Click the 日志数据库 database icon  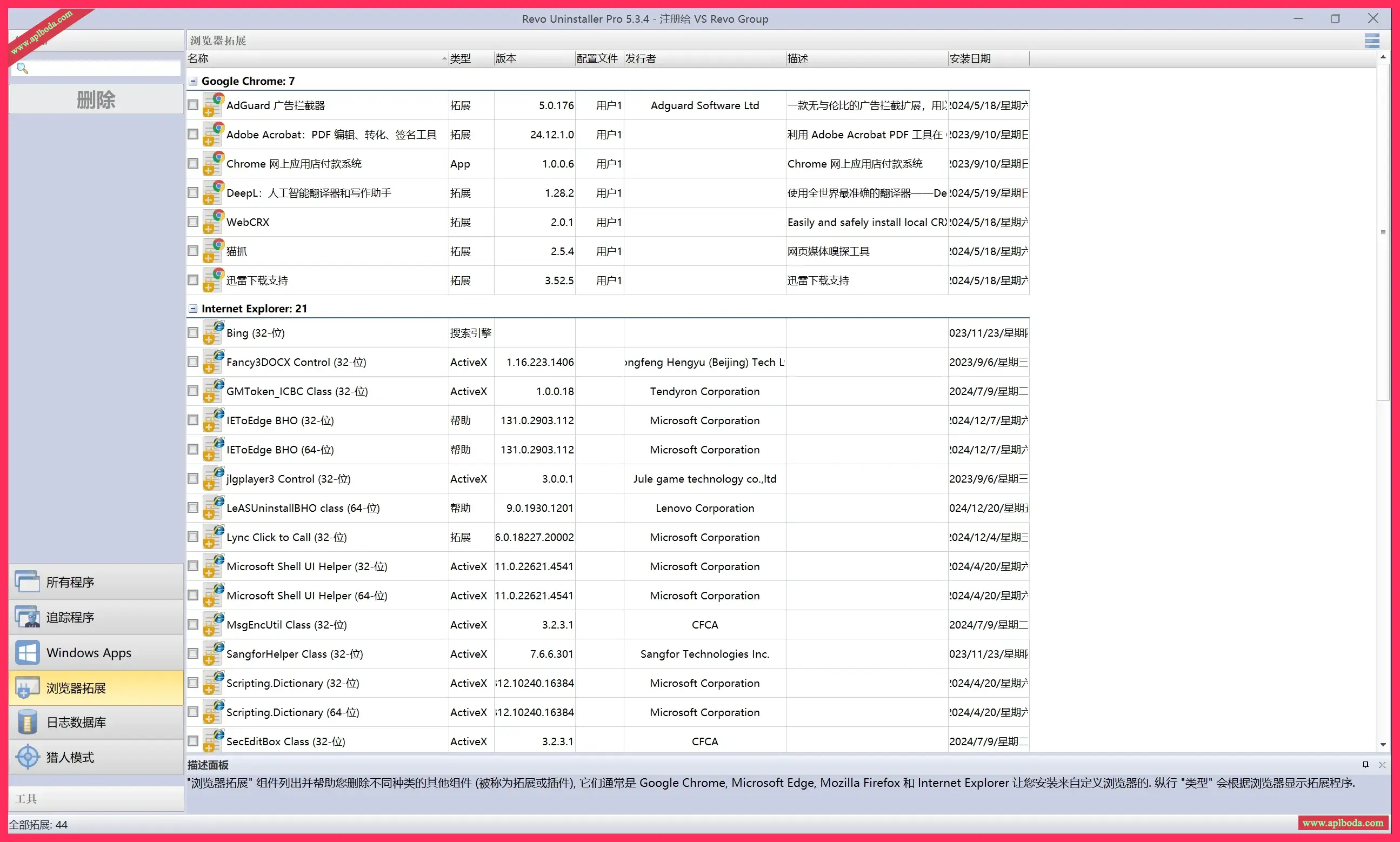(x=27, y=722)
